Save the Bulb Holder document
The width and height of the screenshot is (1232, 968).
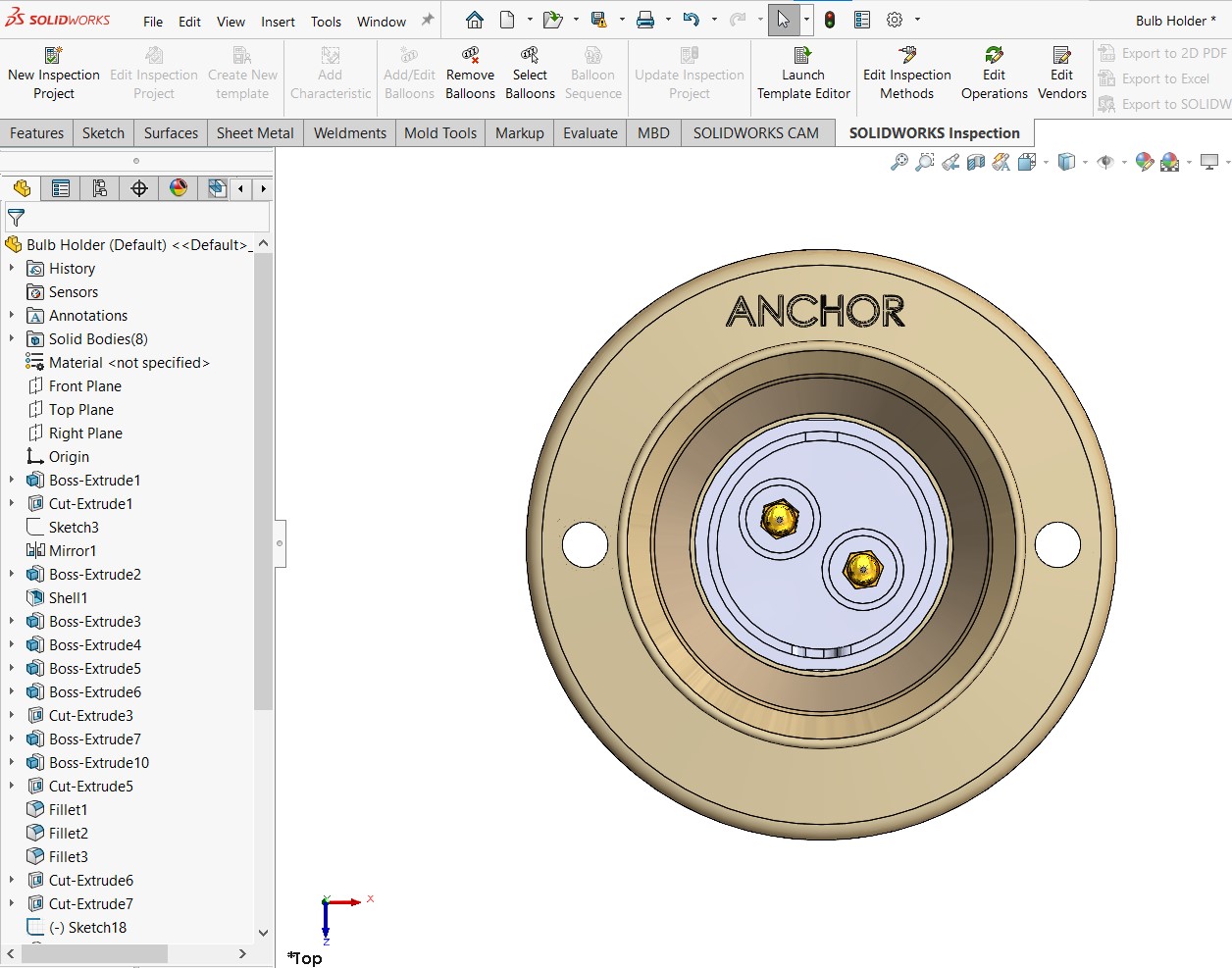coord(598,20)
